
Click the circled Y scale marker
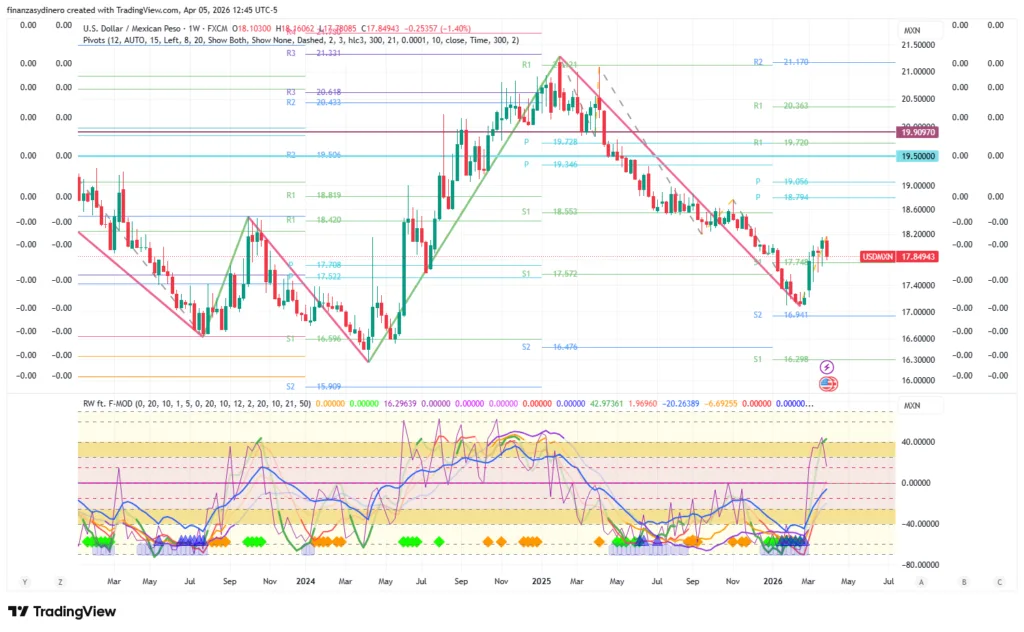(x=24, y=581)
